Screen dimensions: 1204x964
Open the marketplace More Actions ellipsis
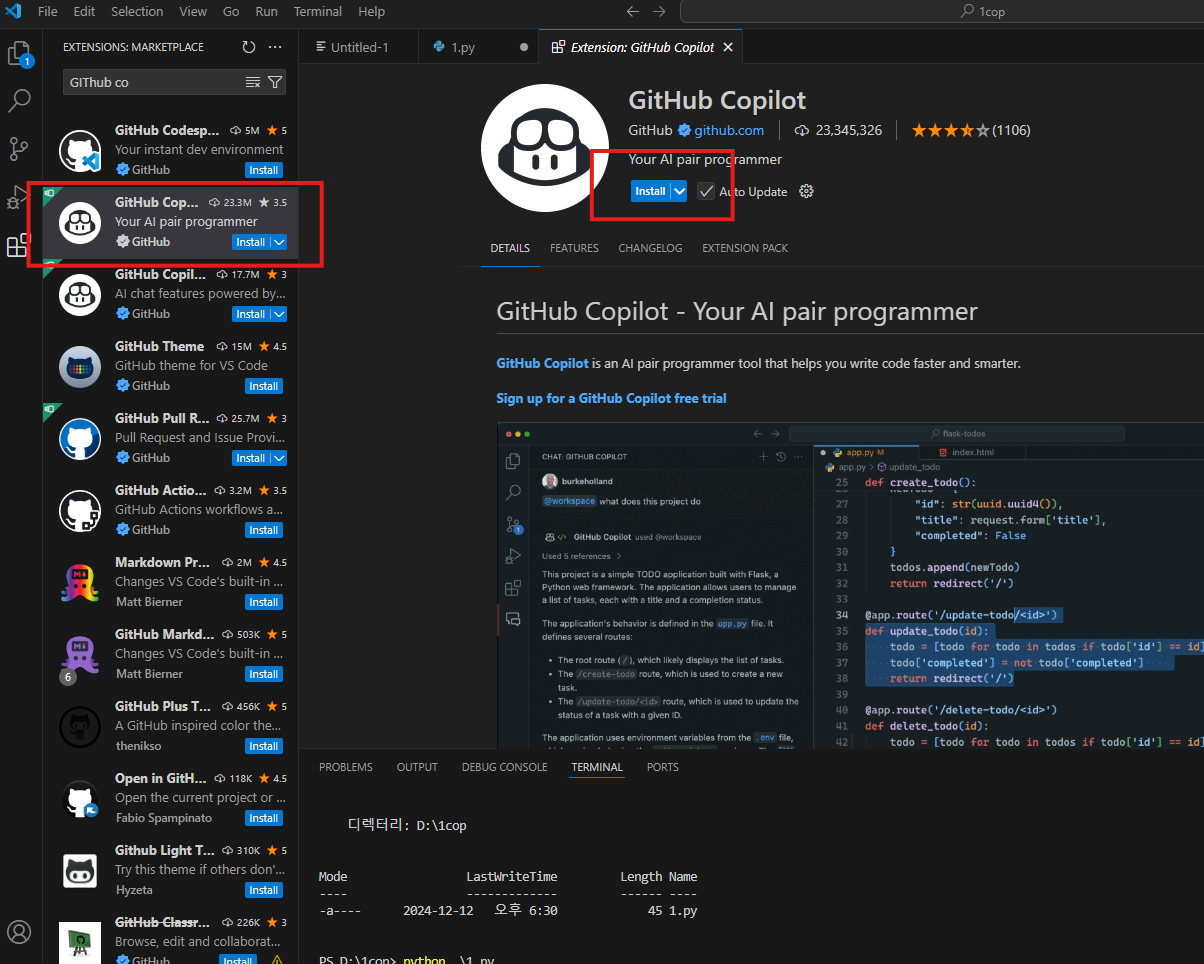(x=275, y=47)
